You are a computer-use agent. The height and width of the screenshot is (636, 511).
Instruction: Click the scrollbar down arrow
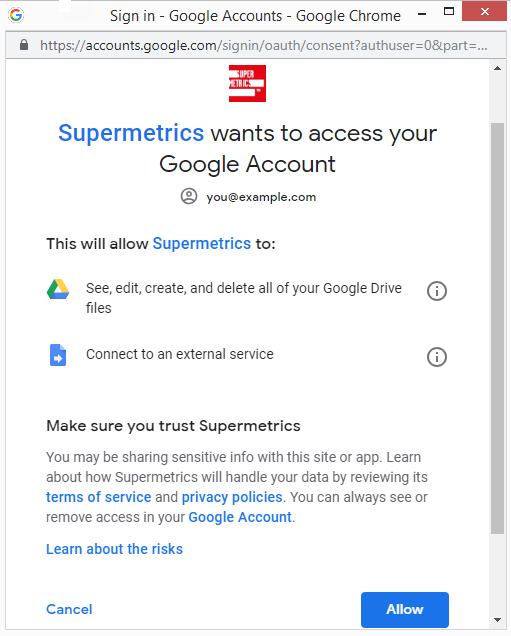point(498,620)
